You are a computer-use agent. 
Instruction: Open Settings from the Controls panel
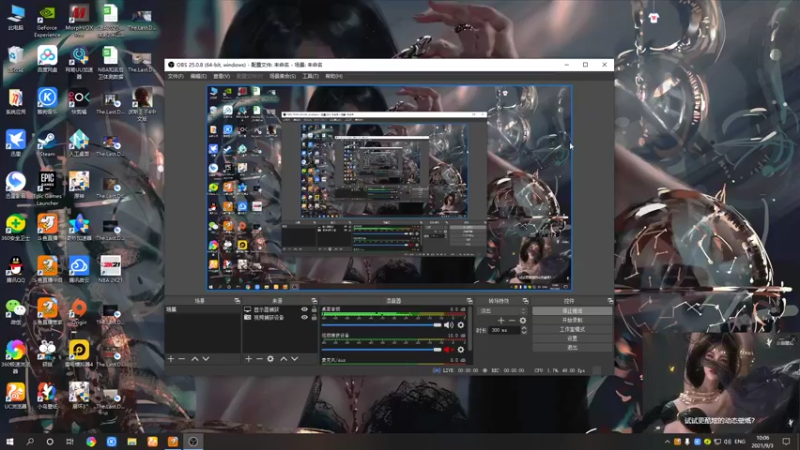click(572, 338)
